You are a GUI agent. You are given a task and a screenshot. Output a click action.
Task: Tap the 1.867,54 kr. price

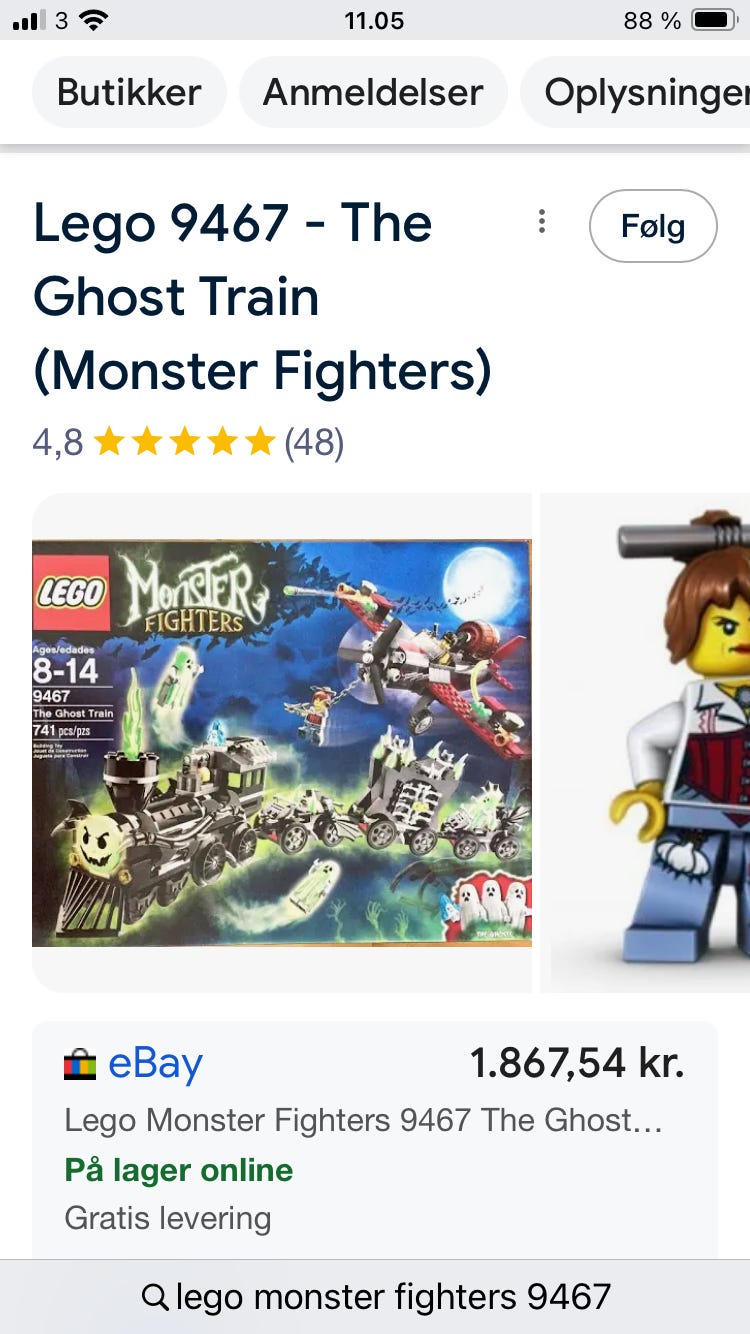click(577, 1063)
